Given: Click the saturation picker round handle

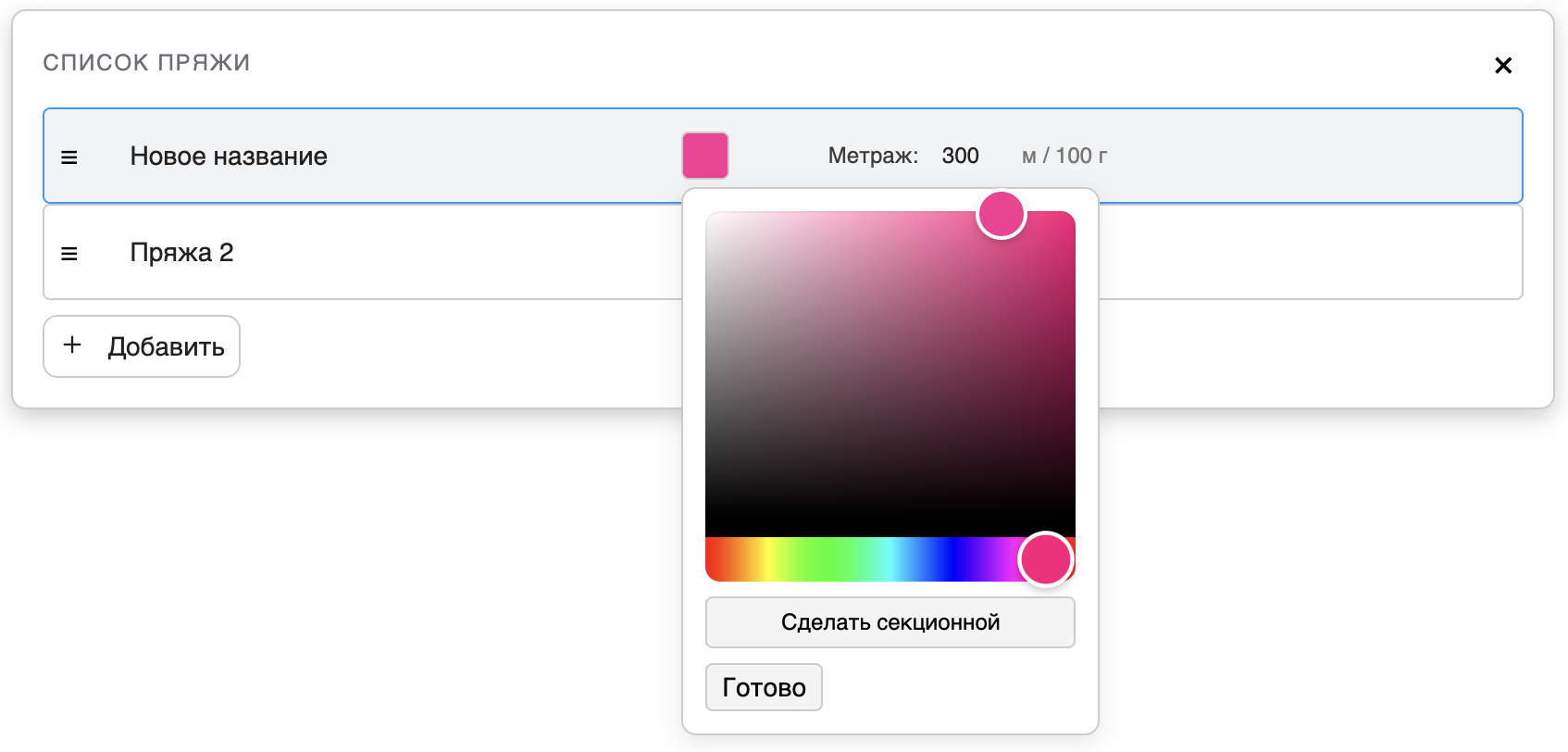Looking at the screenshot, I should click(x=1002, y=215).
